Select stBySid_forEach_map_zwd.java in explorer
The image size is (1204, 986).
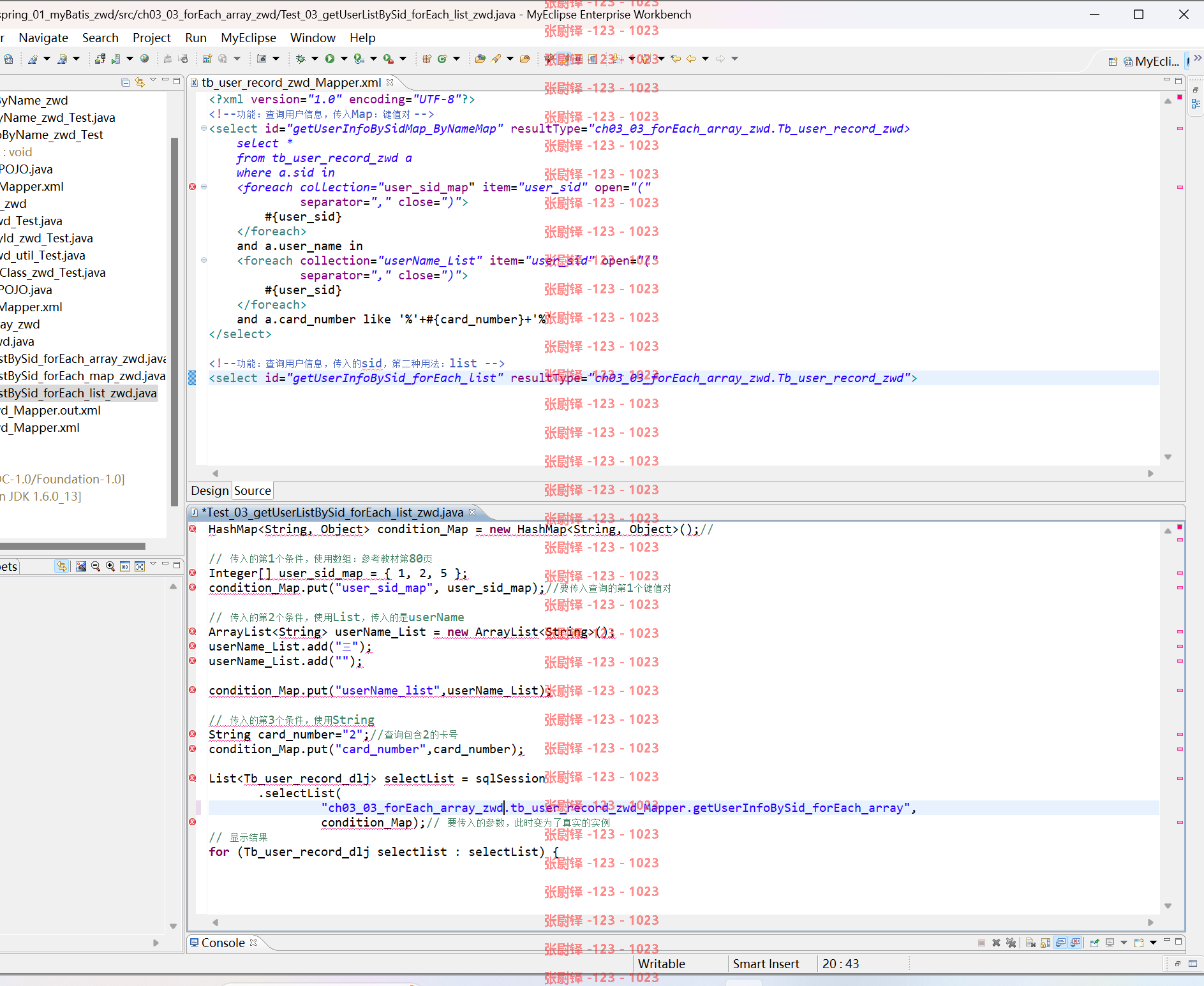coord(83,376)
